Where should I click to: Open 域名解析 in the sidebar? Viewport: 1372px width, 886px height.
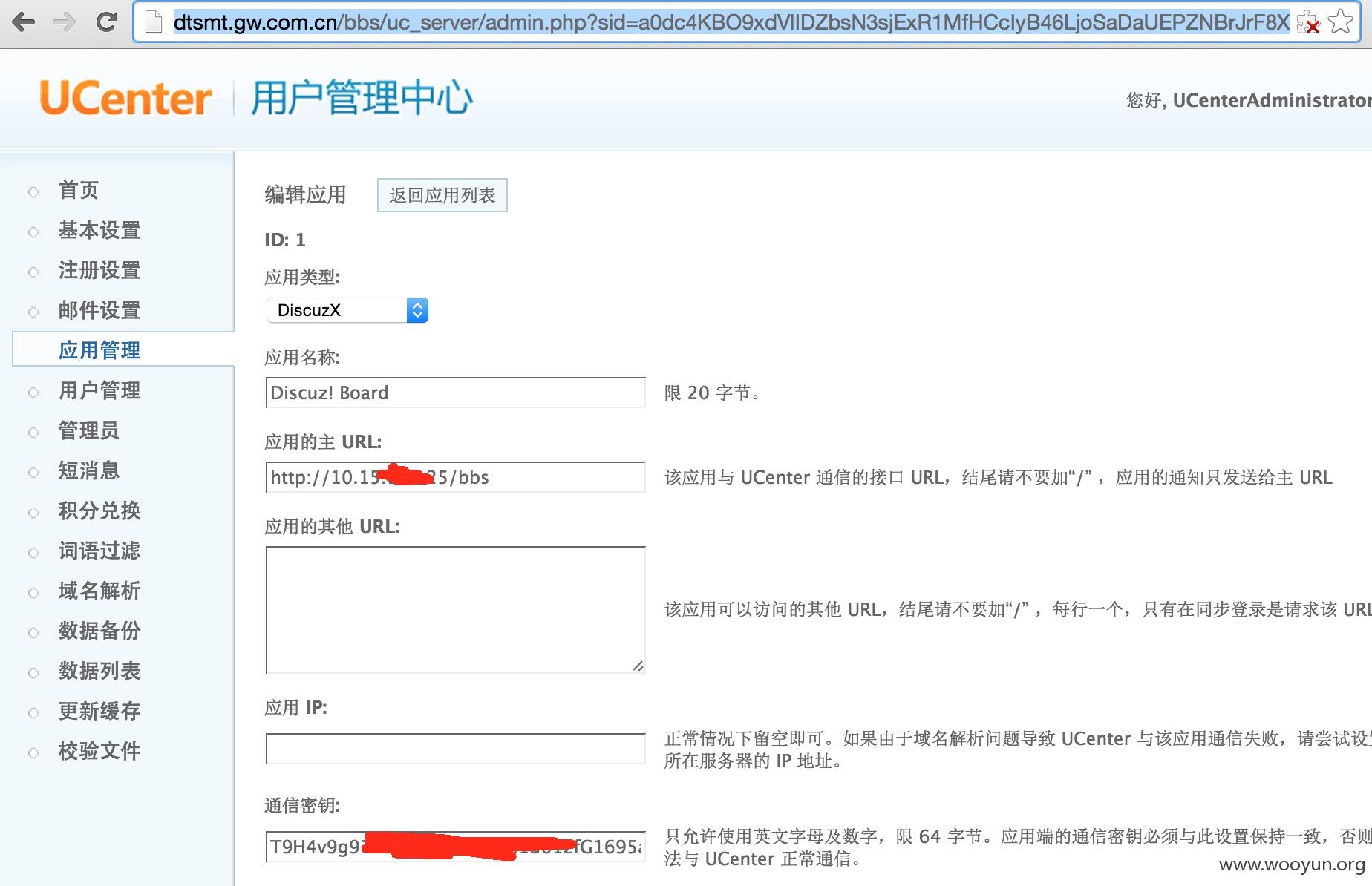click(x=99, y=591)
